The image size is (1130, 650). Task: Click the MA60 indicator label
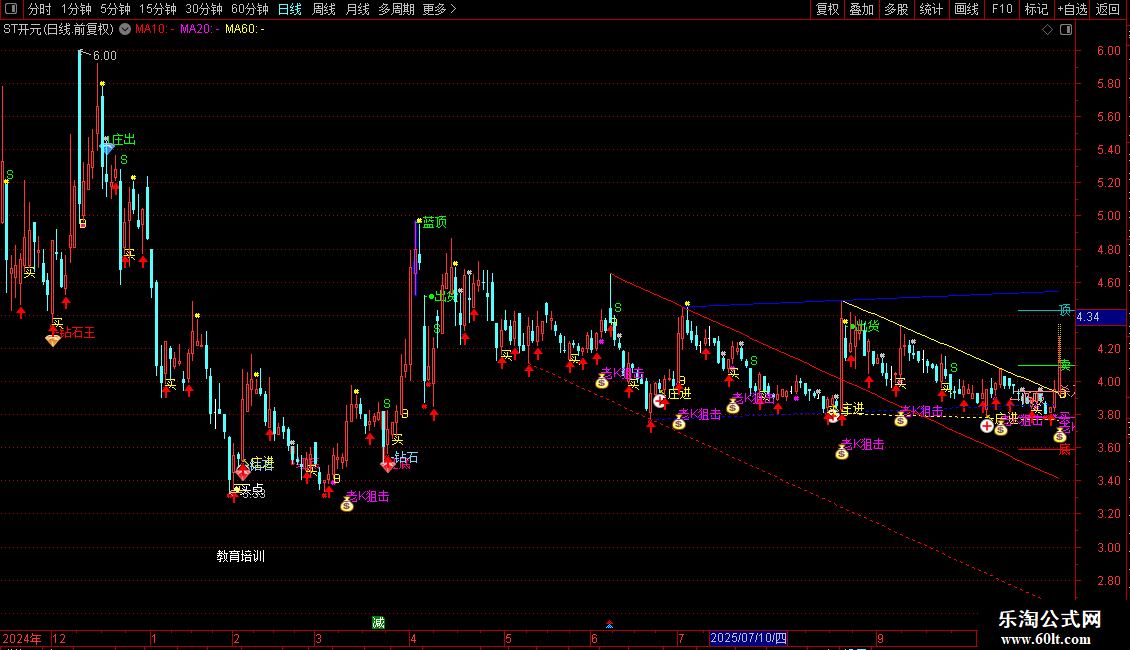[x=245, y=30]
